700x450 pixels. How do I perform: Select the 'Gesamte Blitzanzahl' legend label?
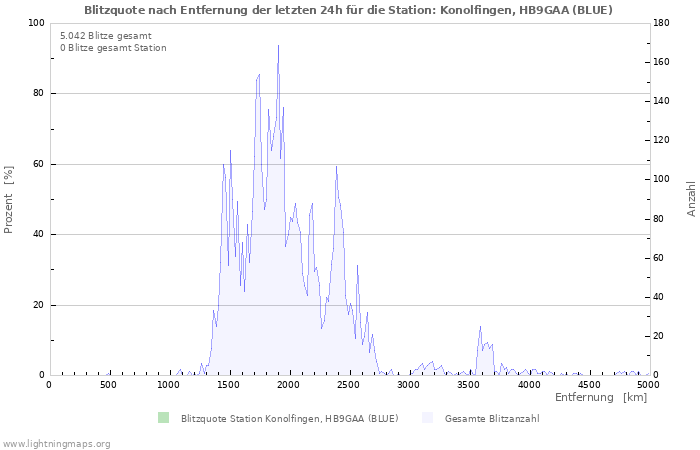tap(492, 418)
